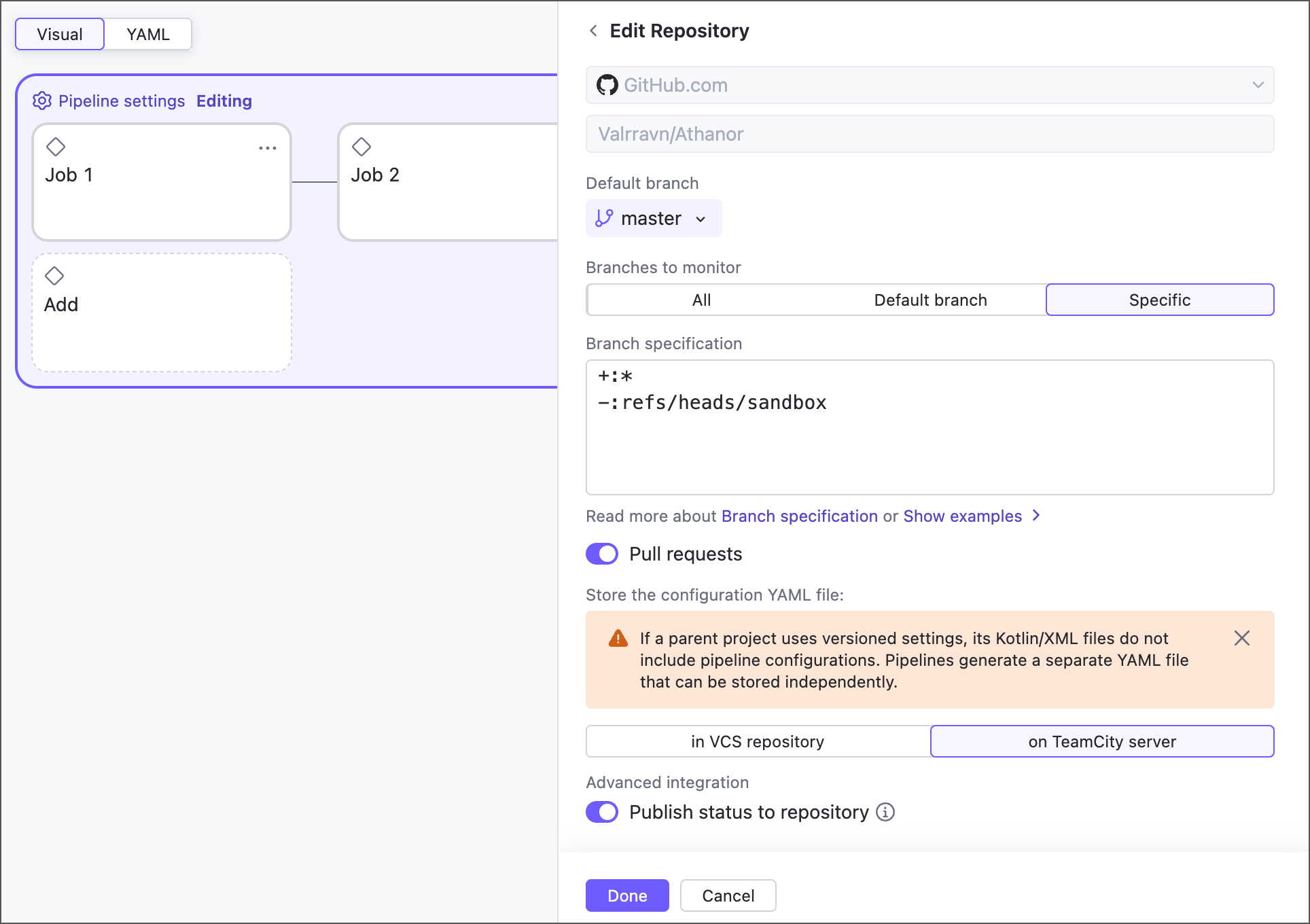Screen dimensions: 1310x924
Task: Click the gear icon next to Pipeline settings
Action: coord(41,101)
